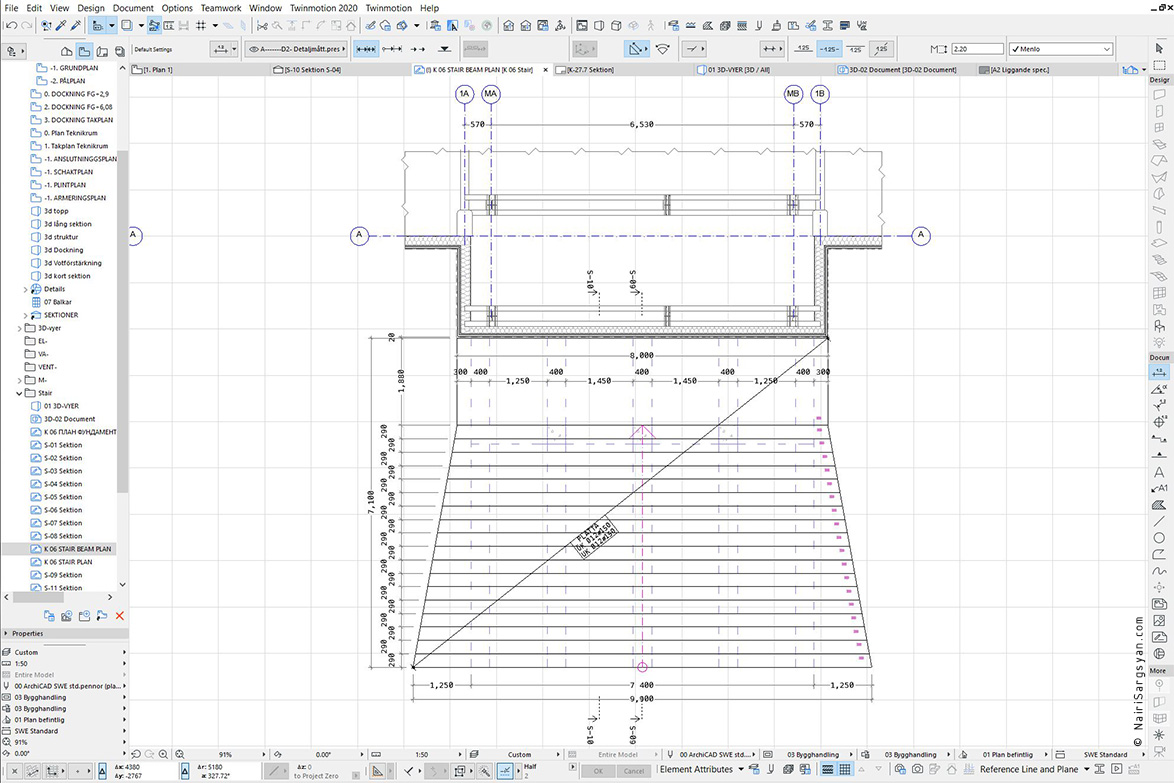Open the Teamwork menu
This screenshot has width=1174, height=783.
pyautogui.click(x=221, y=8)
